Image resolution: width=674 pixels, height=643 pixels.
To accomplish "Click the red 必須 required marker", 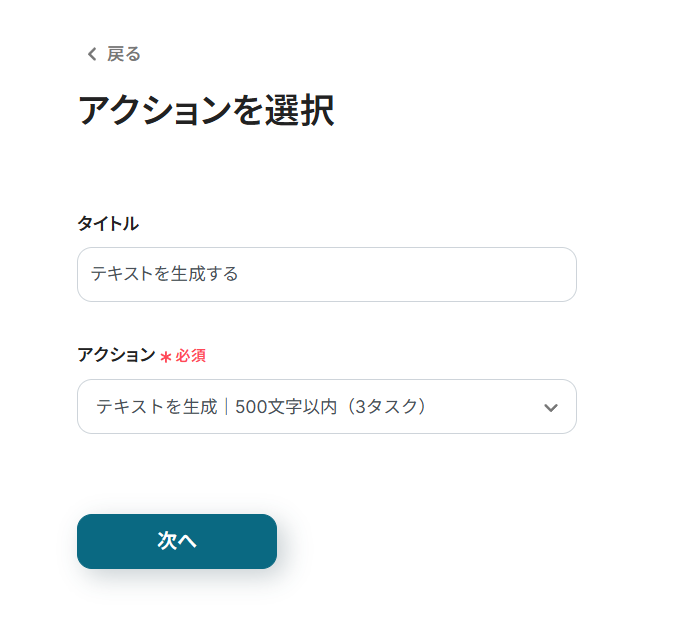I will [x=191, y=356].
